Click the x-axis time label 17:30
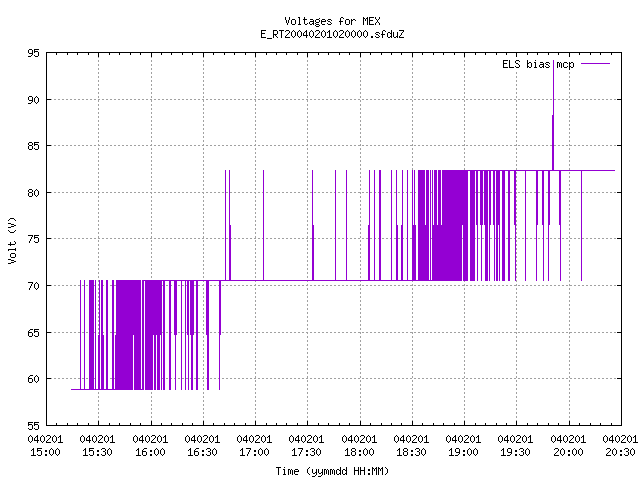Image resolution: width=640 pixels, height=480 pixels. 306,452
